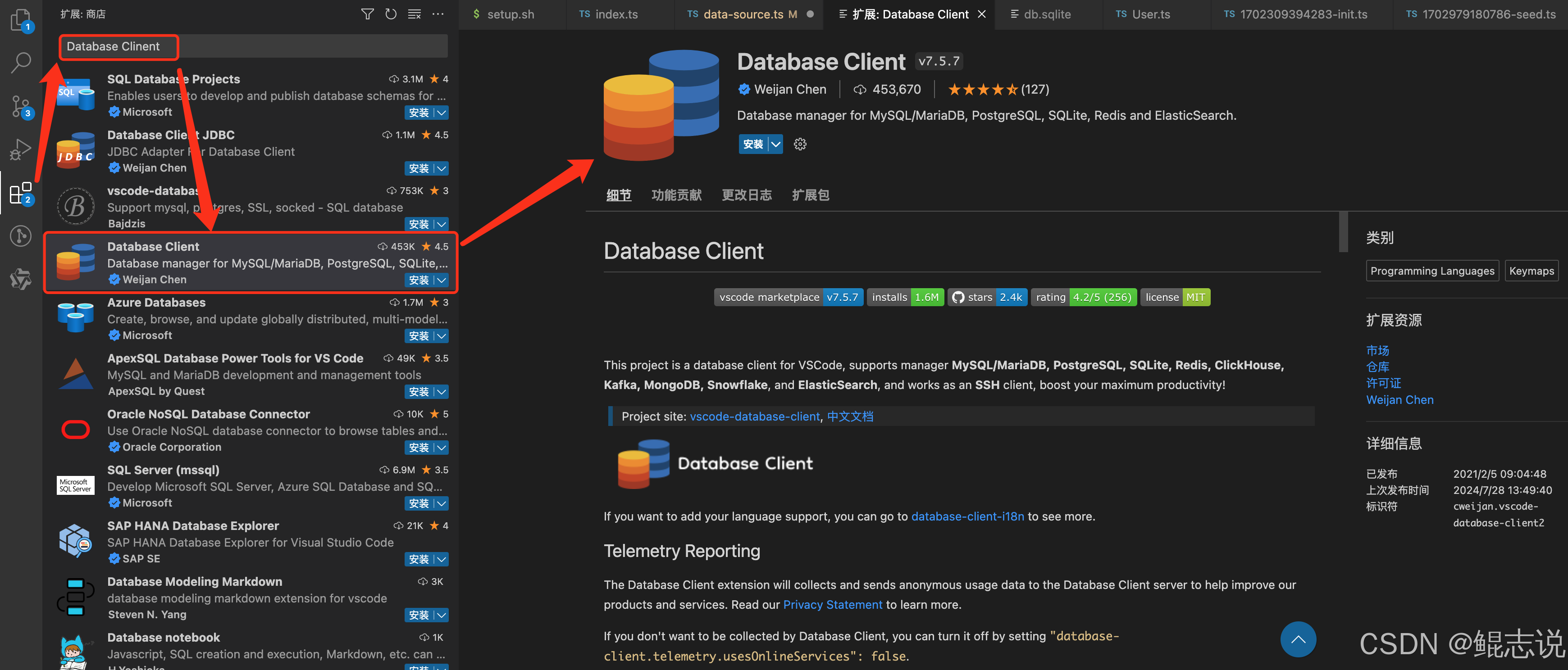This screenshot has height=670, width=1568.
Task: Open the Privacy Statement link
Action: tap(832, 604)
